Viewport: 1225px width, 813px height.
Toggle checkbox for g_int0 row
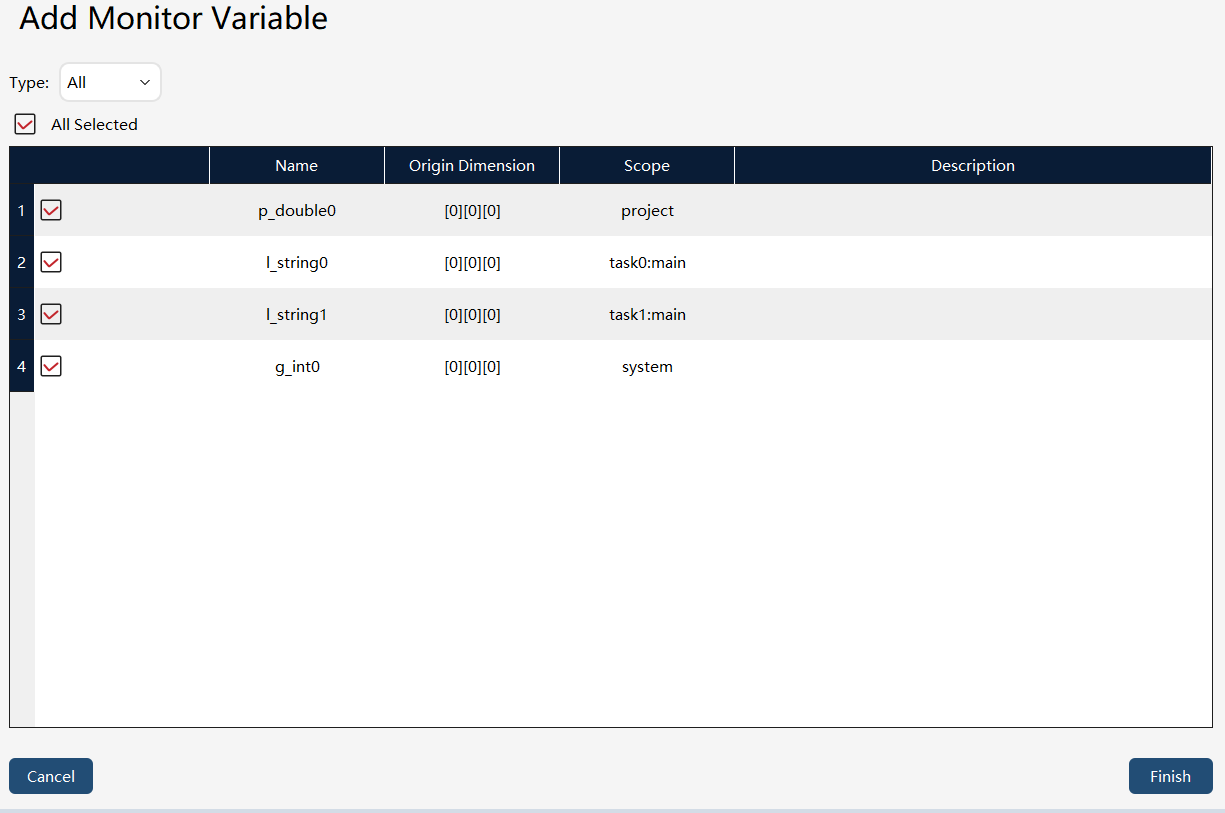(x=51, y=366)
